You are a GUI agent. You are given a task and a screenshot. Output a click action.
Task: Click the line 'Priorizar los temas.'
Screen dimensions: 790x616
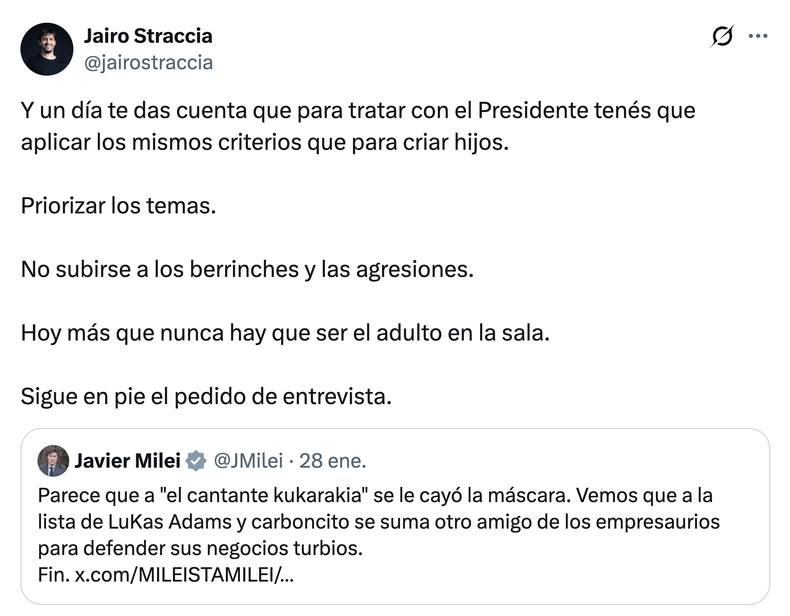coord(118,207)
